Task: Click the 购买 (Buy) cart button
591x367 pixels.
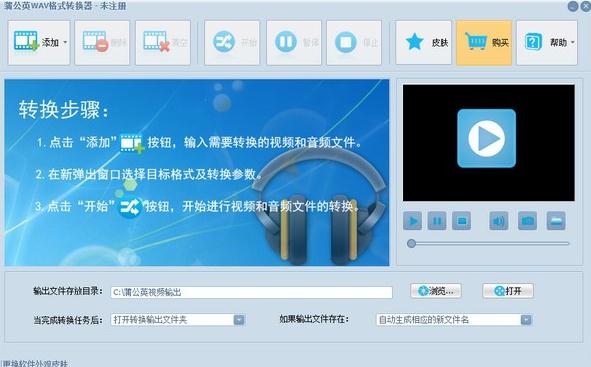Action: (484, 43)
